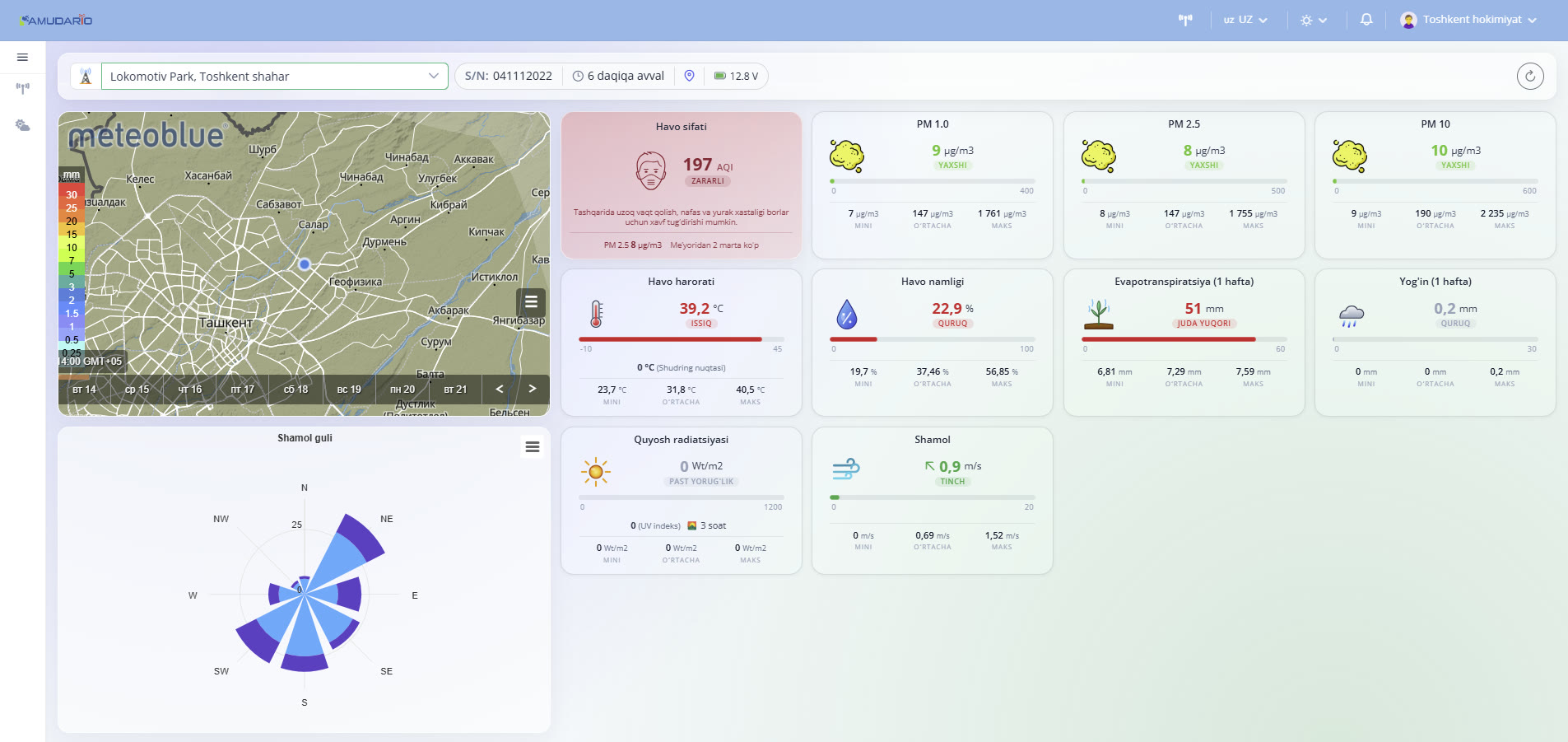
Task: Click the PM 10 level progress bar
Action: pyautogui.click(x=1435, y=181)
